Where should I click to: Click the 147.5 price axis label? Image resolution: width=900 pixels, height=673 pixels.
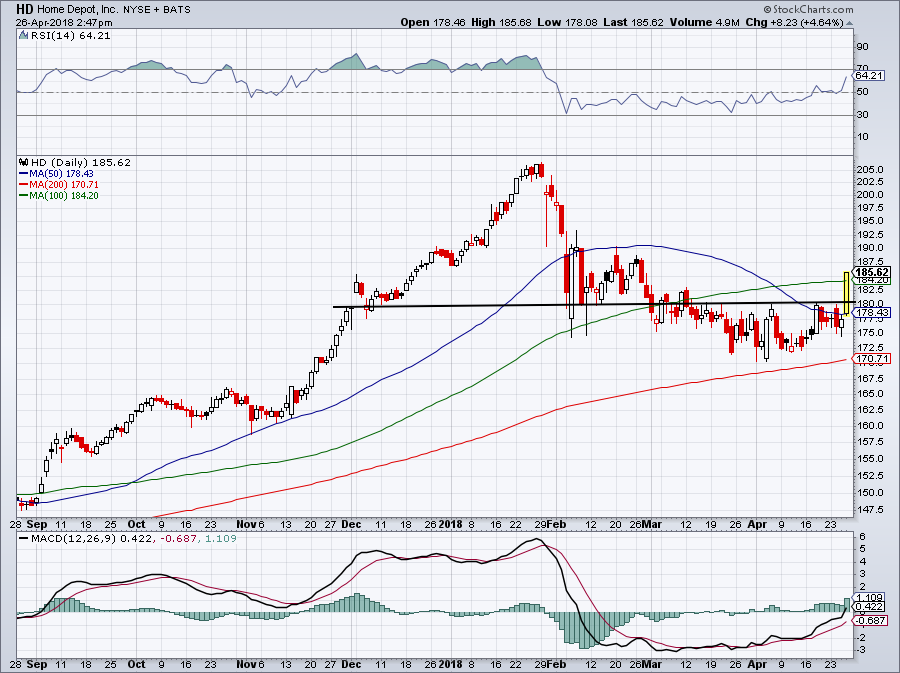(x=871, y=509)
